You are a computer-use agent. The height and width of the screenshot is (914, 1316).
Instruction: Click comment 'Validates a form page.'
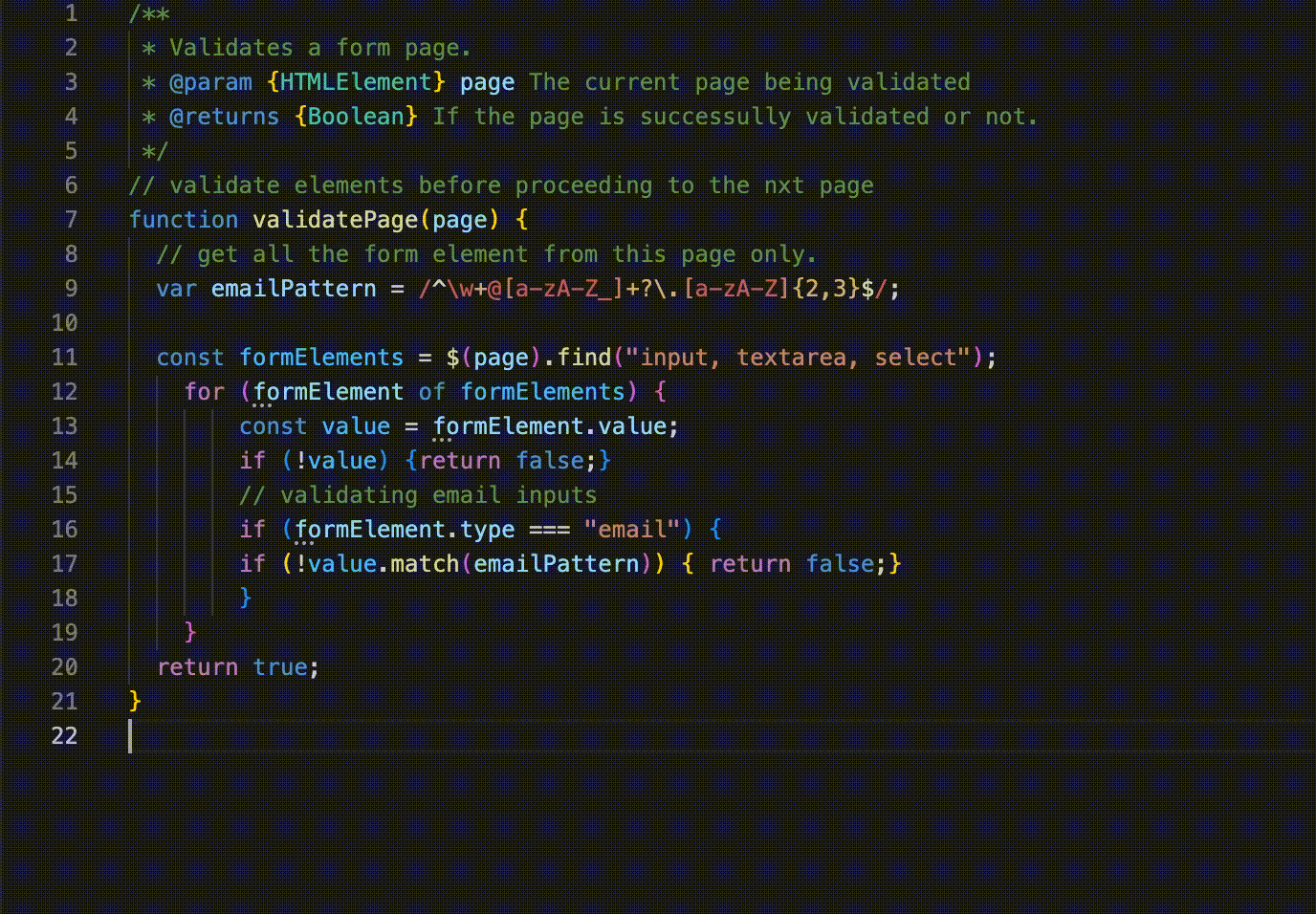[x=319, y=48]
